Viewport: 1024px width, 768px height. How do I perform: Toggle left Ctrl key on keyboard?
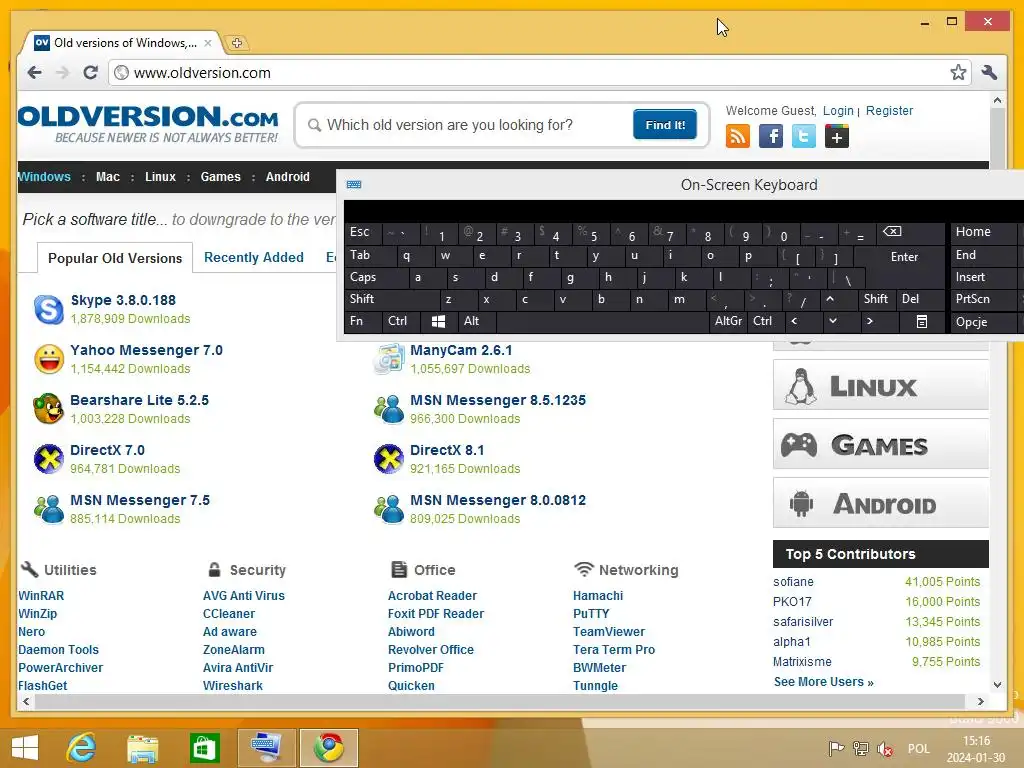tap(400, 321)
